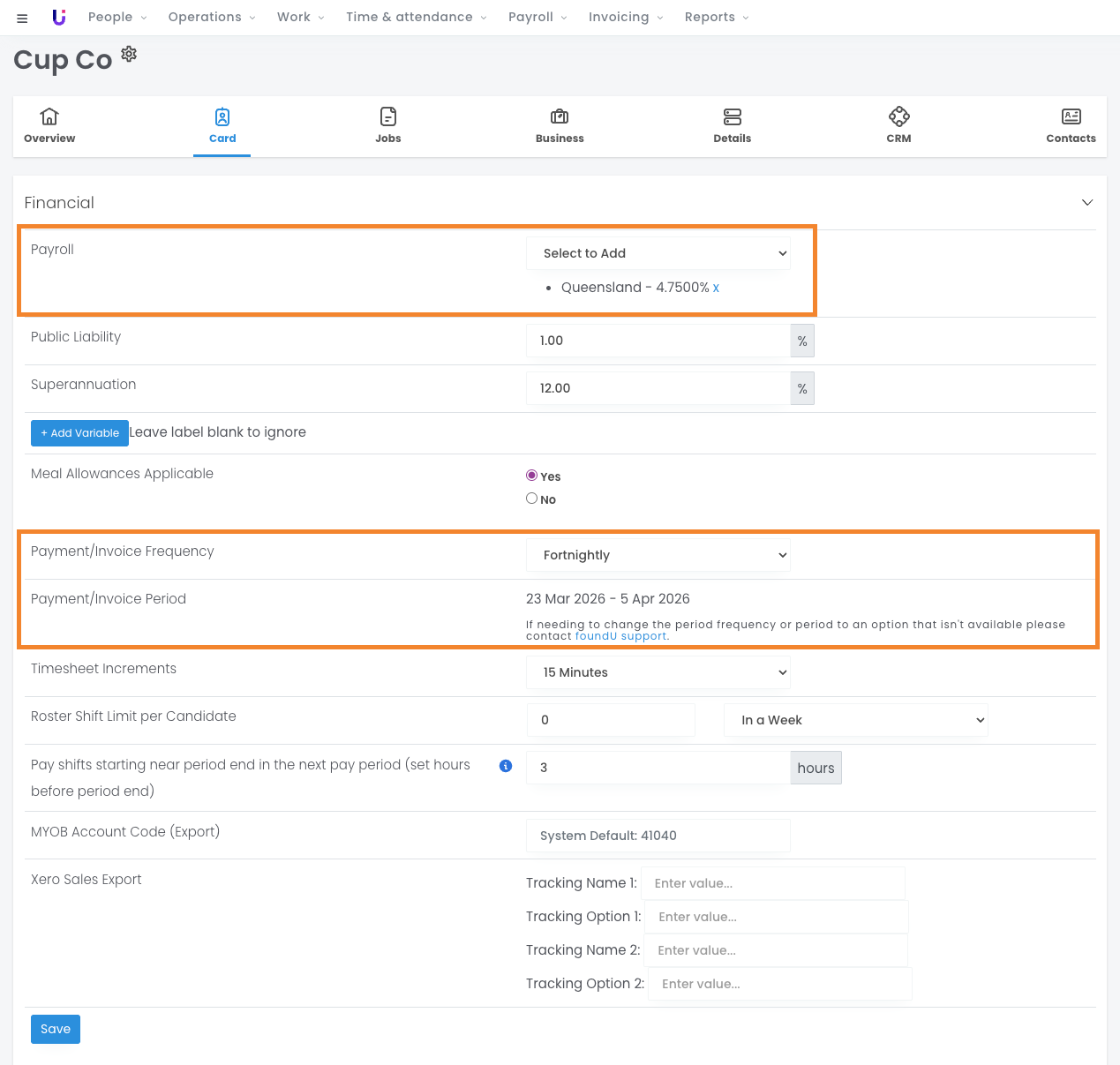Click the hamburger menu icon
The image size is (1120, 1065).
(22, 18)
